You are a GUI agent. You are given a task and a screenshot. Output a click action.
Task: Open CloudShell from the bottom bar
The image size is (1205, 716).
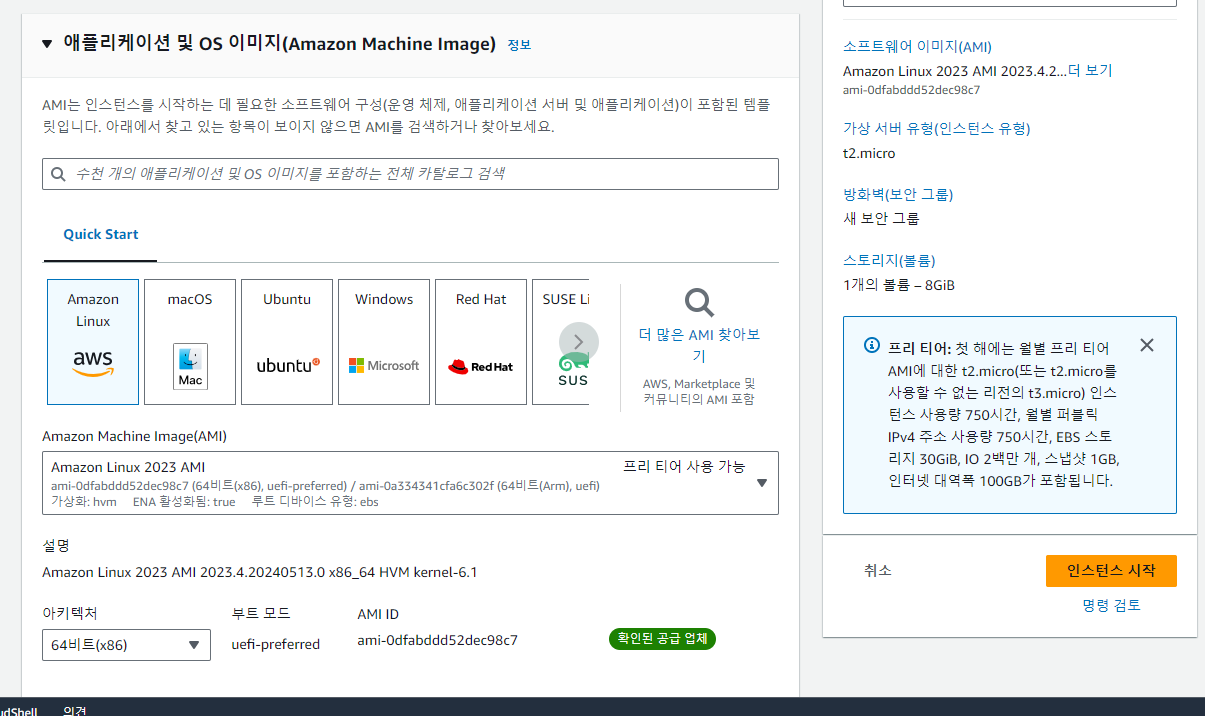[x=19, y=711]
